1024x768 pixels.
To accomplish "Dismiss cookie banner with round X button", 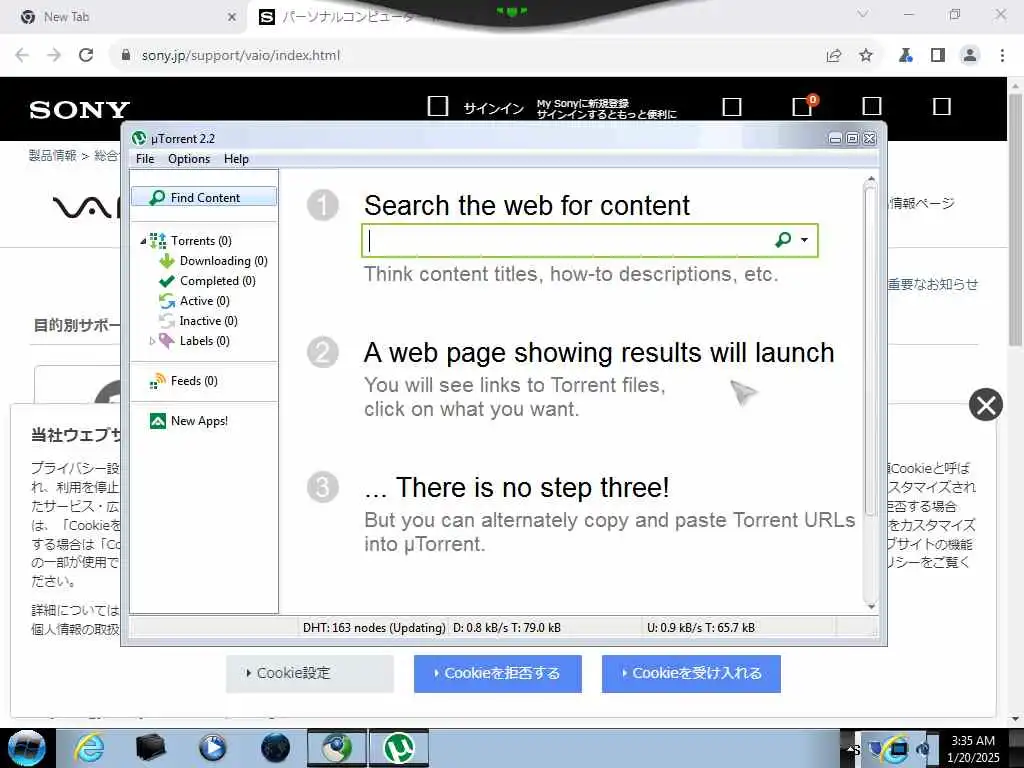I will point(985,405).
